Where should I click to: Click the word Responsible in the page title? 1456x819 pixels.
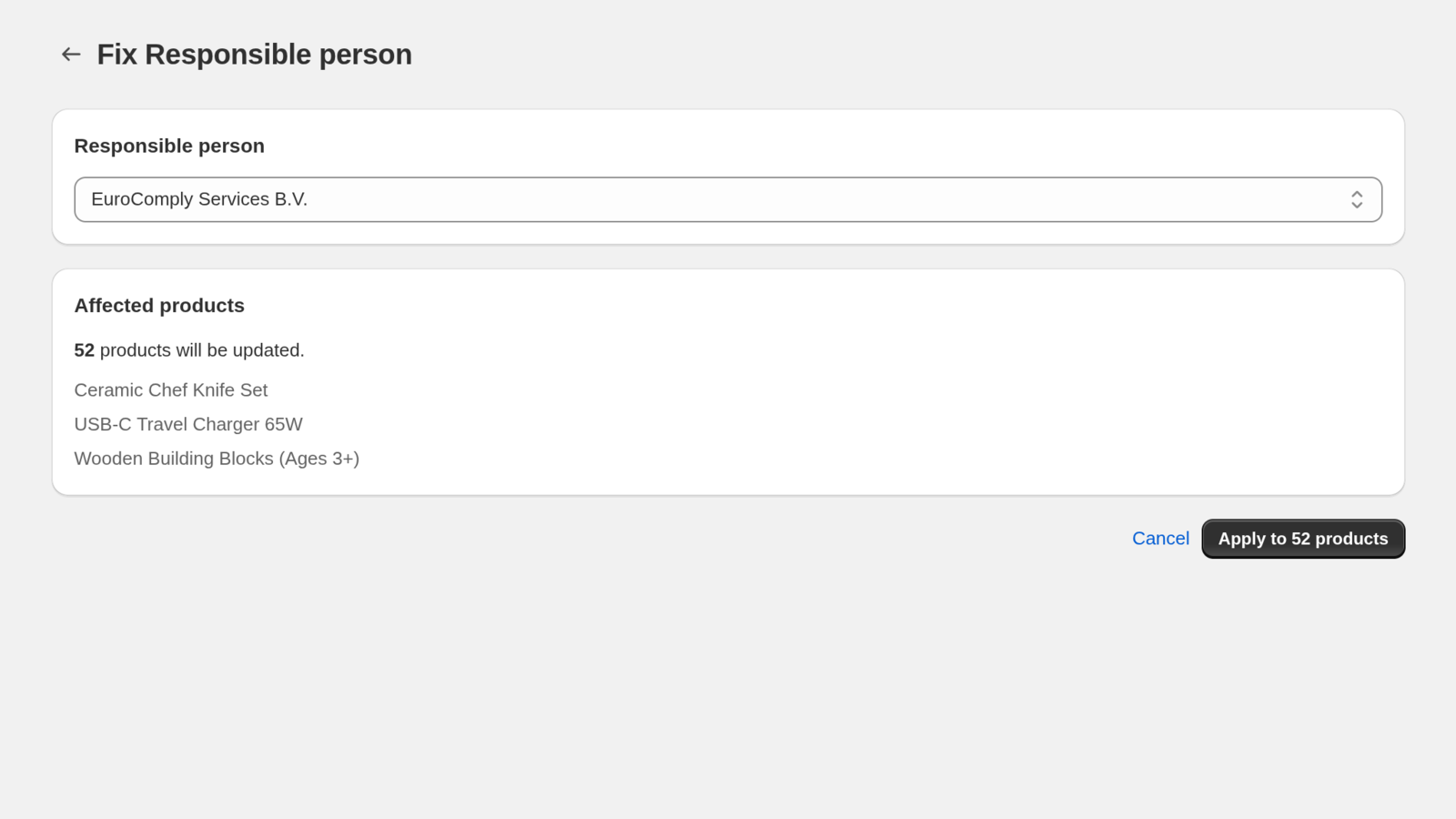tap(228, 55)
